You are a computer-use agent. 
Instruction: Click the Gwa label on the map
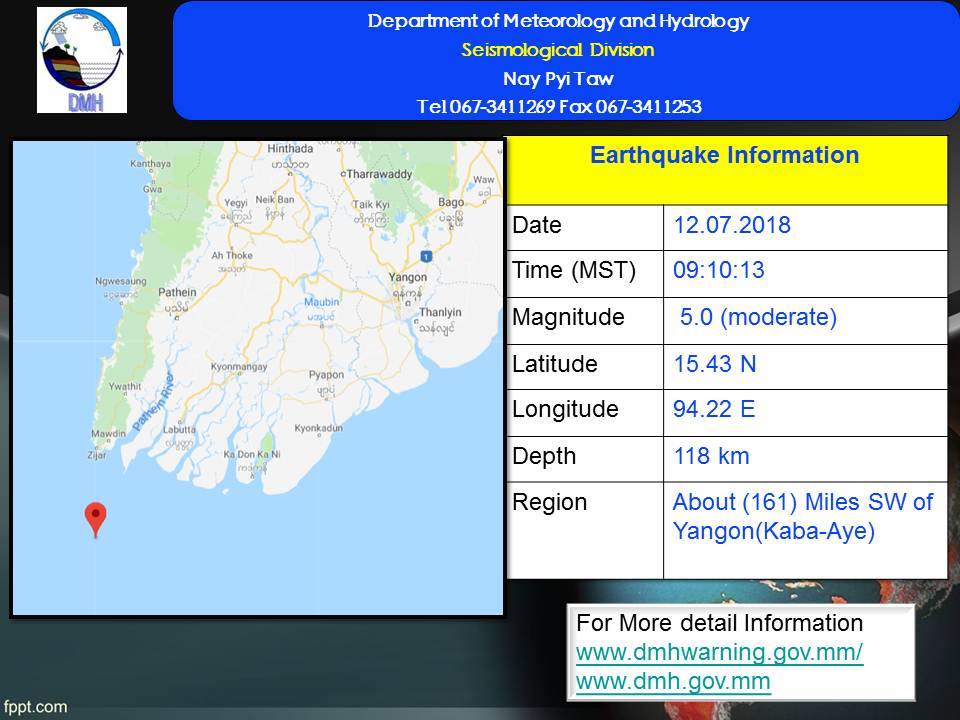152,189
